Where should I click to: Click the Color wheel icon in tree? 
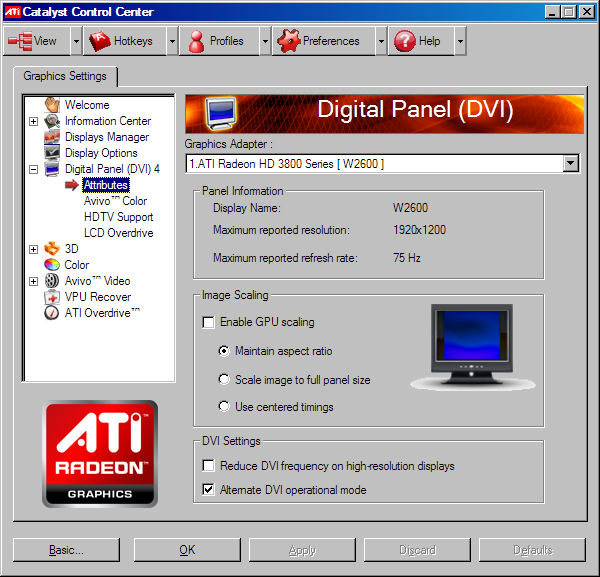[52, 265]
